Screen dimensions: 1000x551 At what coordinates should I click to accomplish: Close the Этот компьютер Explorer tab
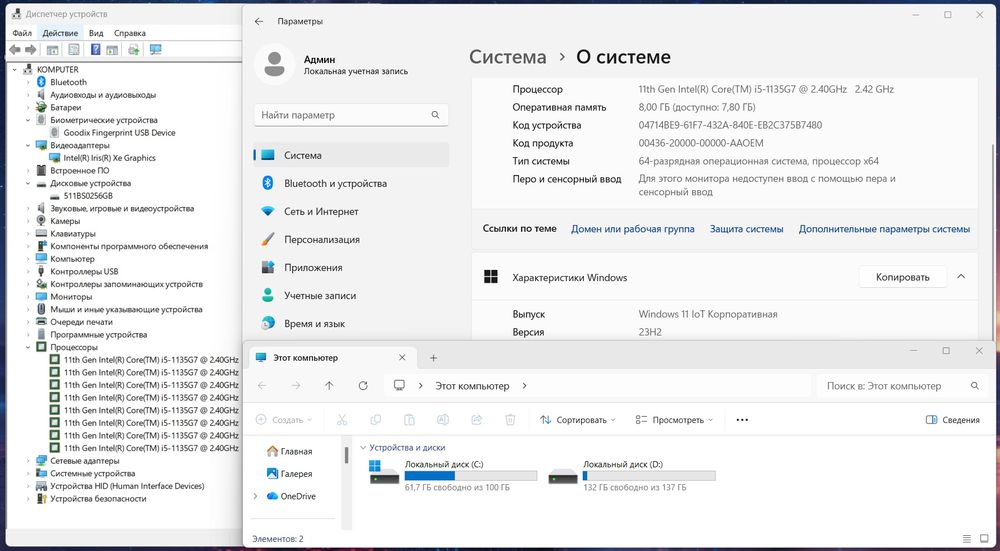click(402, 358)
